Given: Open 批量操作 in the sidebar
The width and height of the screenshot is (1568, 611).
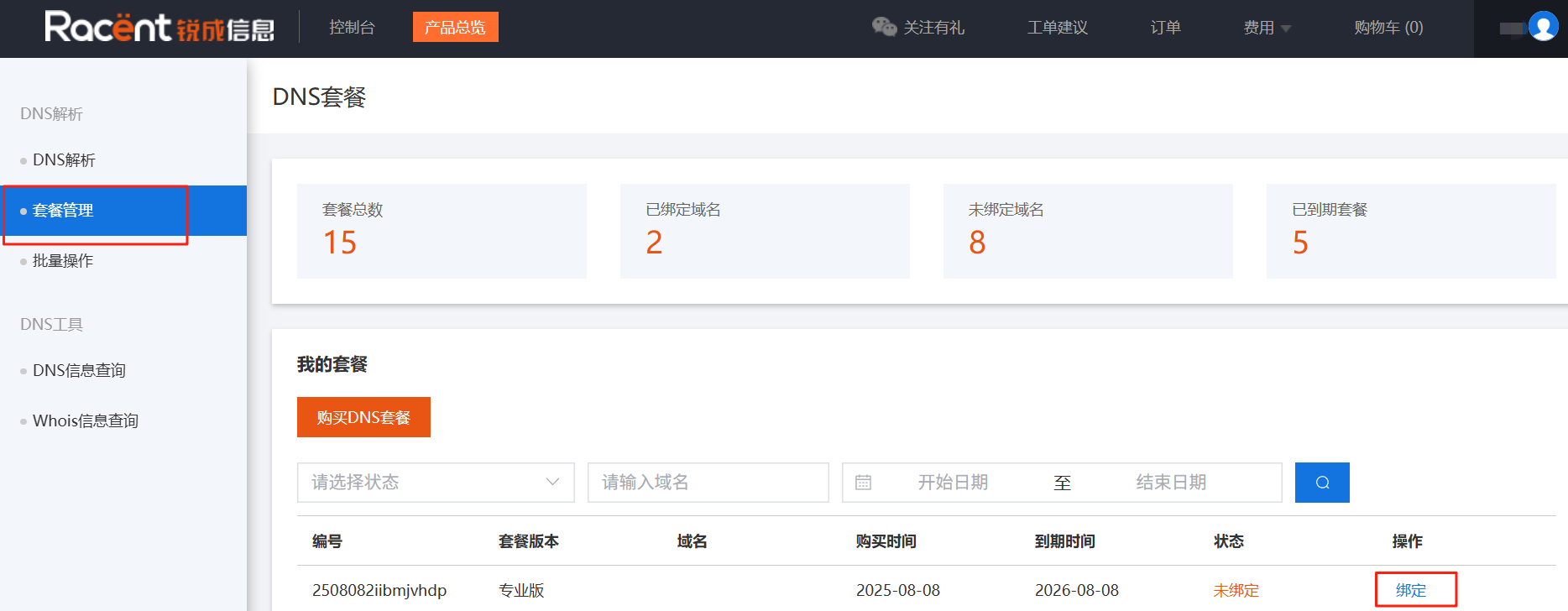Looking at the screenshot, I should coord(63,261).
